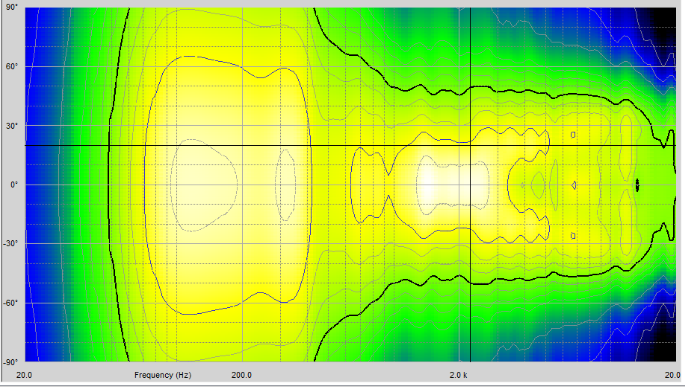Click the 200.0 frequency axis label
Viewport: 685px width, 387px height.
click(242, 375)
